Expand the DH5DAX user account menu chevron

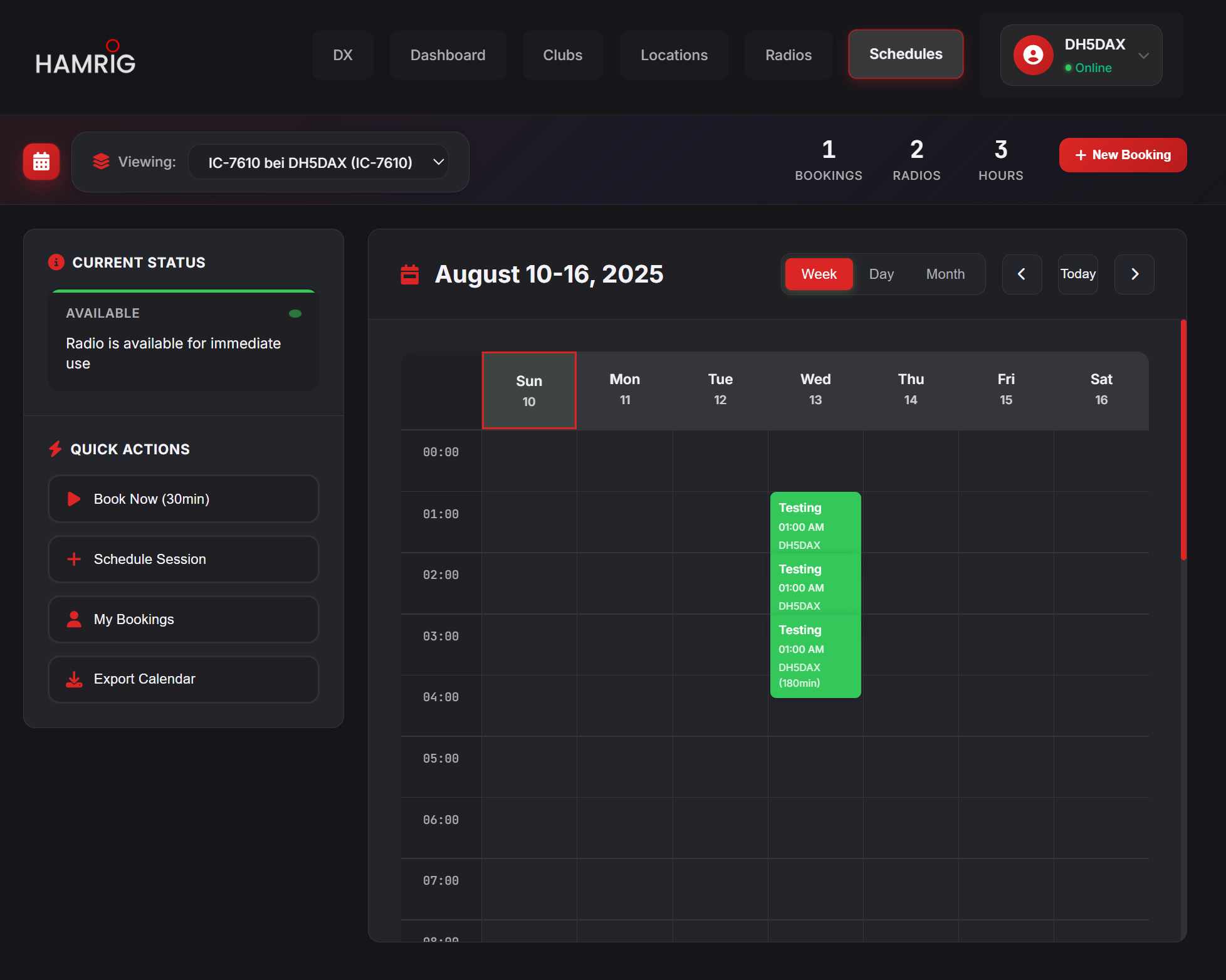1143,55
